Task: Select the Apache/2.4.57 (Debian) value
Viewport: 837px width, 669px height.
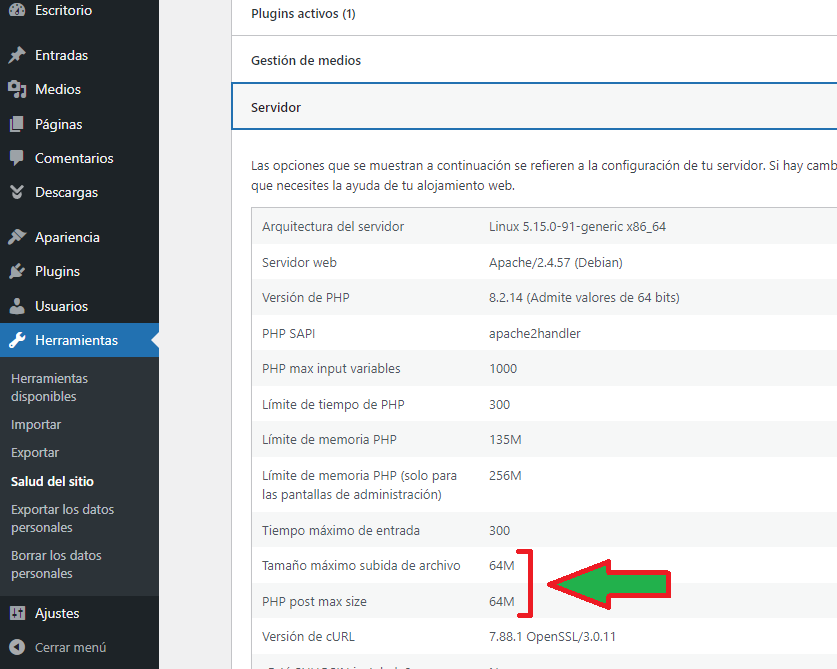Action: (556, 262)
